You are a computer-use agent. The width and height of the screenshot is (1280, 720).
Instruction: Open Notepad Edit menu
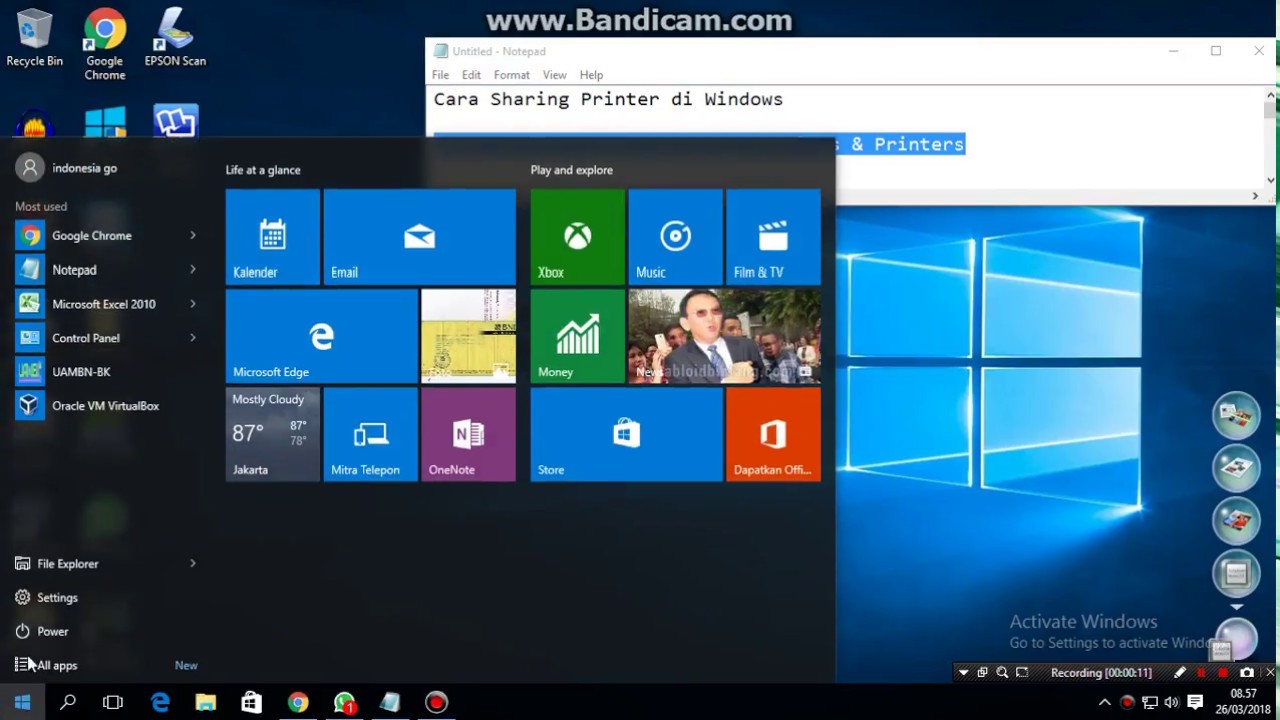point(471,75)
